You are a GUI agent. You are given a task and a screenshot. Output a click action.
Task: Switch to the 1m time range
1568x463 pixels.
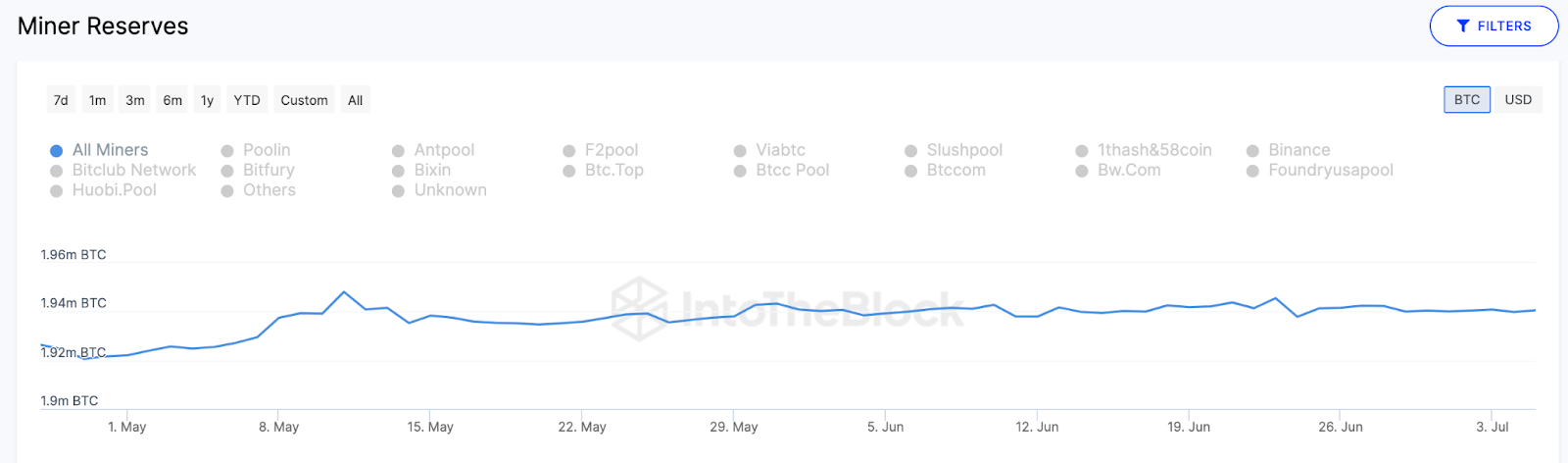tap(97, 100)
